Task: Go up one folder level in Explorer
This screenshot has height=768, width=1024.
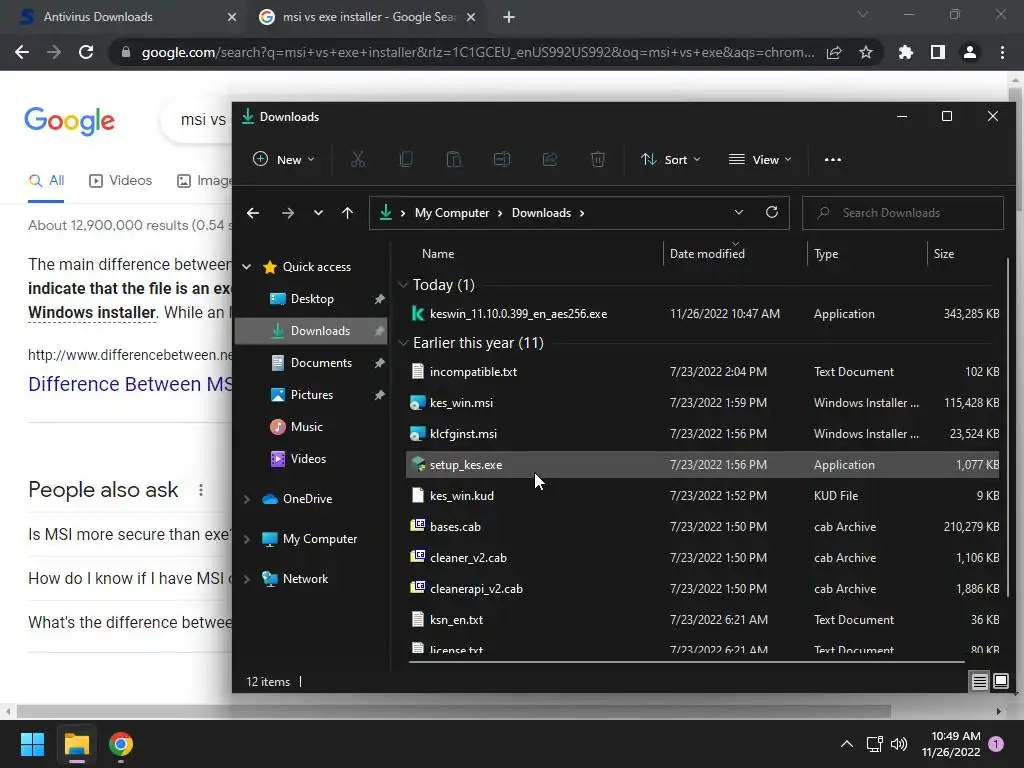Action: click(x=347, y=213)
